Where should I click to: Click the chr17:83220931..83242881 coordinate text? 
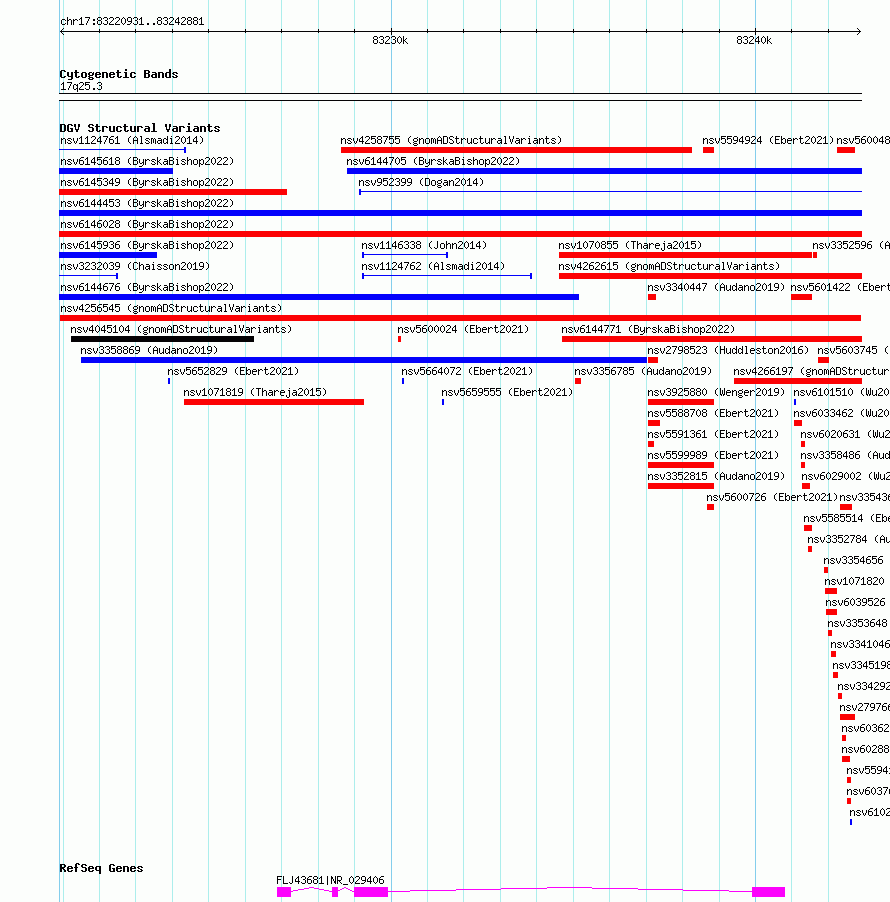coord(132,21)
